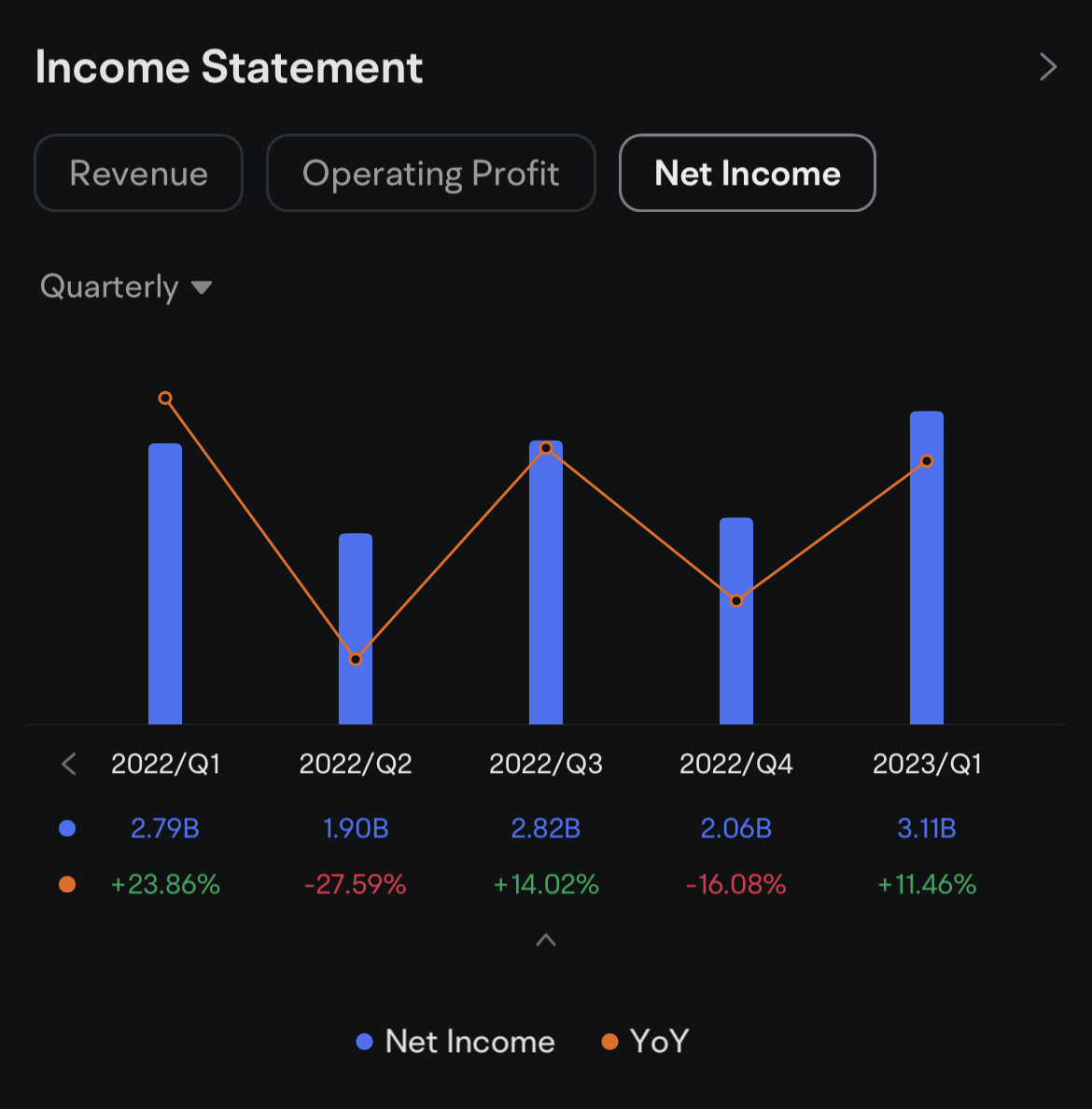Select the Net Income tab
Image resolution: width=1092 pixels, height=1109 pixels.
click(747, 174)
